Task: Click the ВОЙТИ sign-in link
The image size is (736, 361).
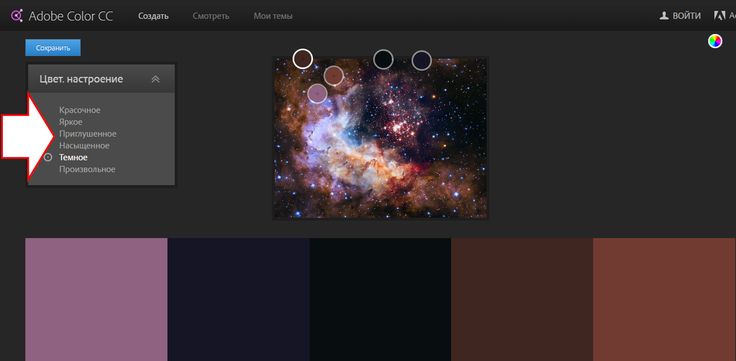Action: click(x=687, y=16)
